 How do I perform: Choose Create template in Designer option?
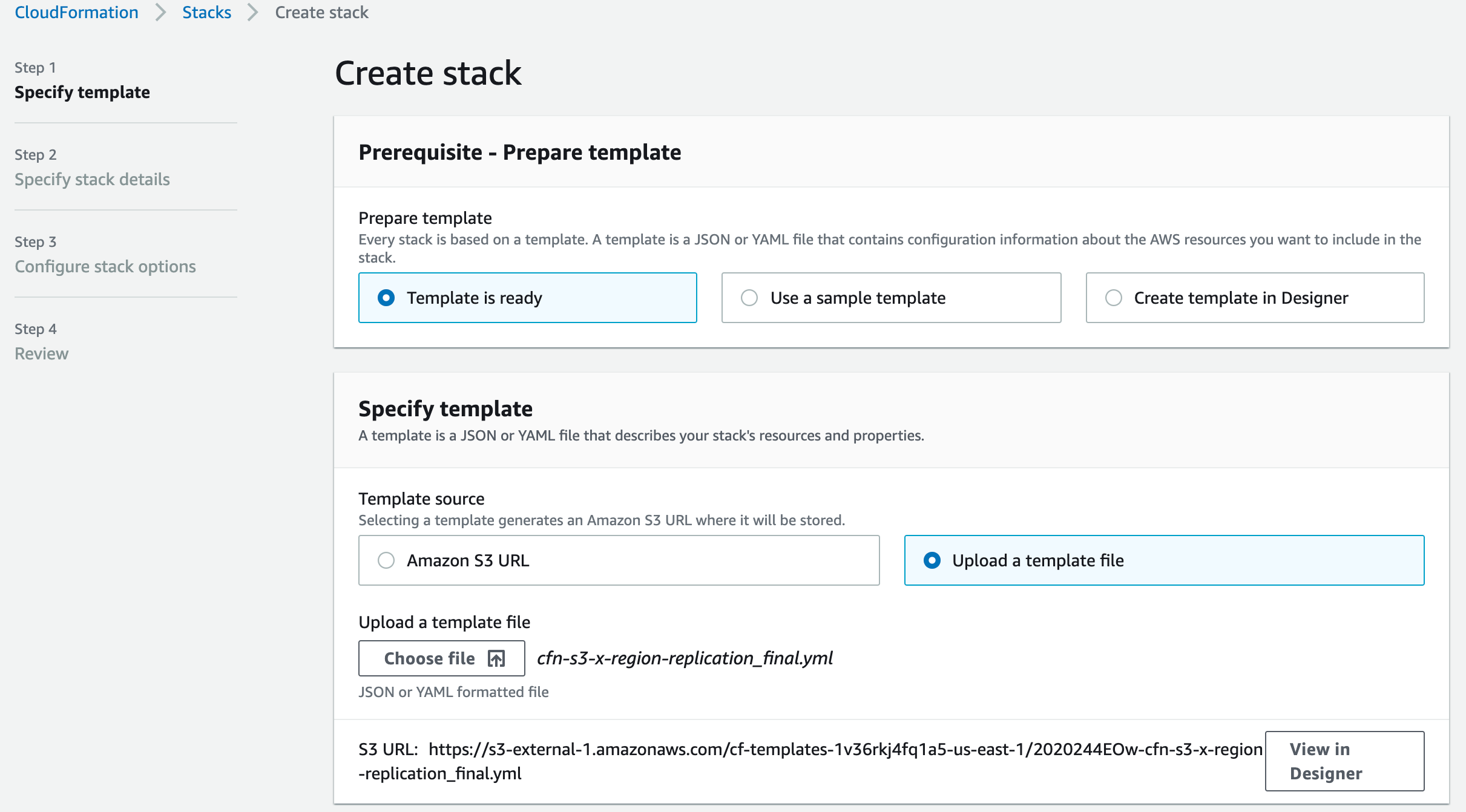click(x=1114, y=298)
